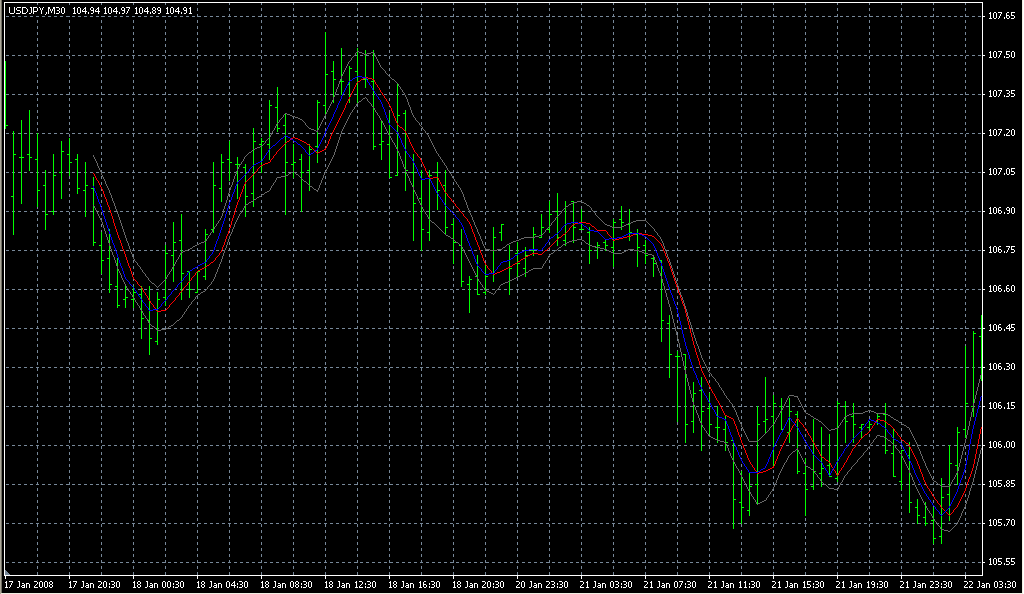Click the USDJPY,M30 chart title label

[x=36, y=11]
